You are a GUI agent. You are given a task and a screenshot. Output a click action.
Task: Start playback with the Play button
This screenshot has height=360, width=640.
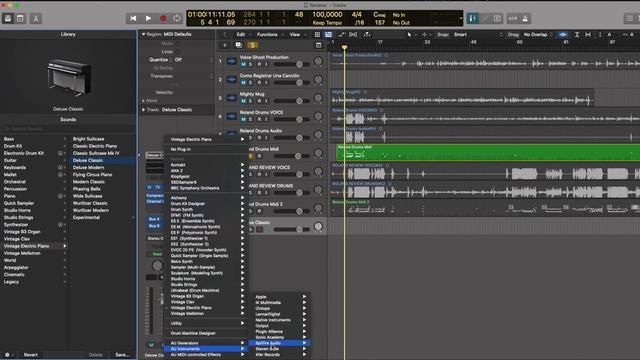148,18
